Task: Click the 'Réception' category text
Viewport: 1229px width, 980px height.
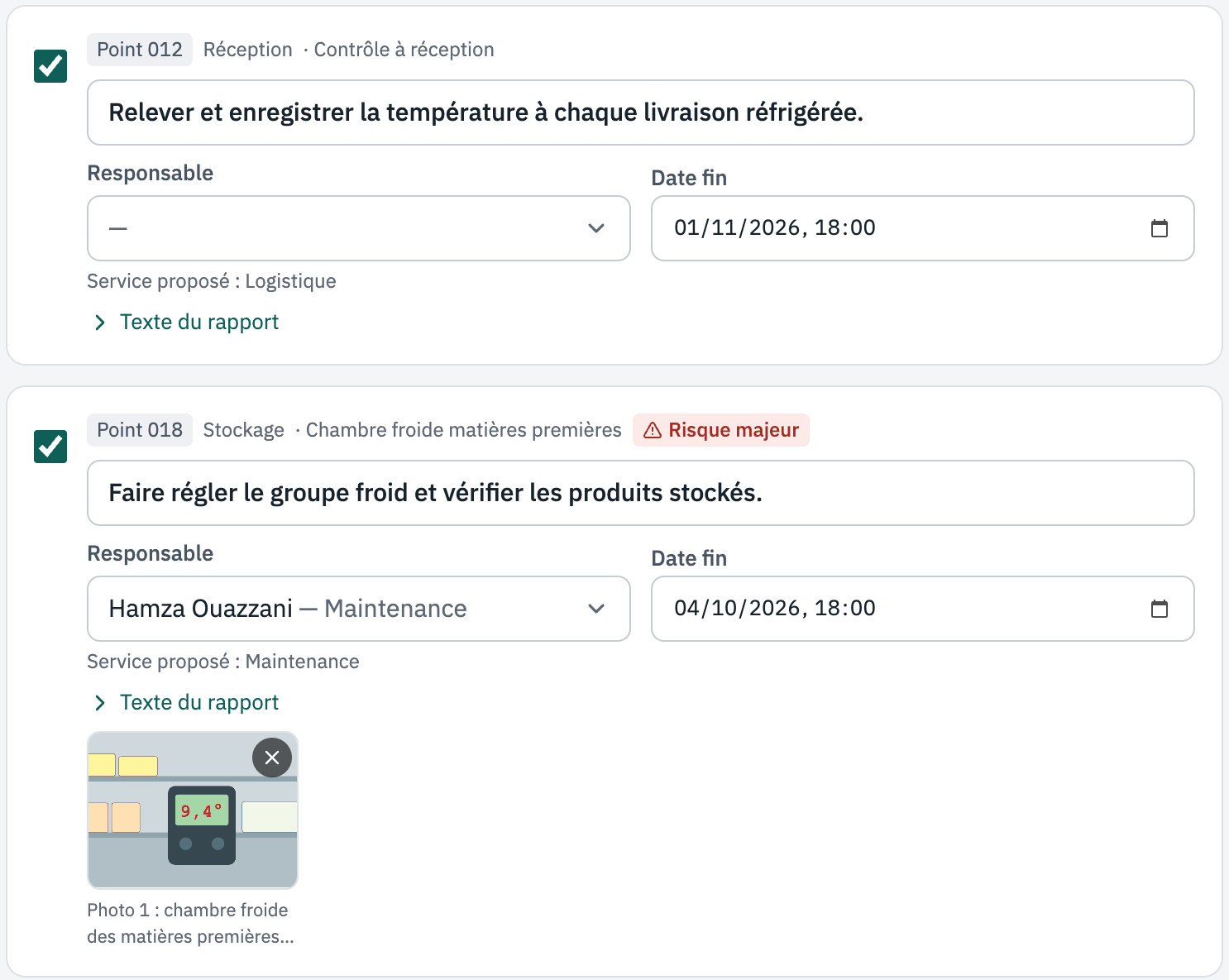Action: tap(248, 50)
